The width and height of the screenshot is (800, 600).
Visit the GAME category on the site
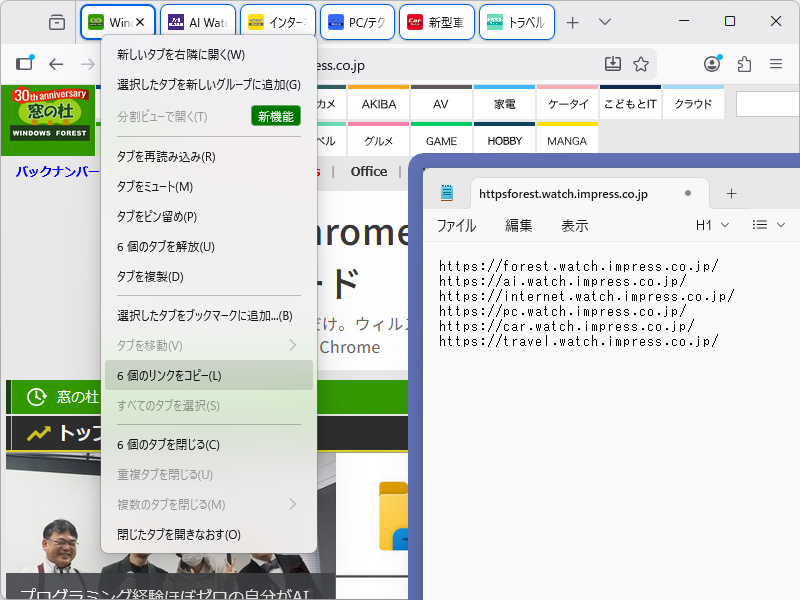pyautogui.click(x=441, y=141)
